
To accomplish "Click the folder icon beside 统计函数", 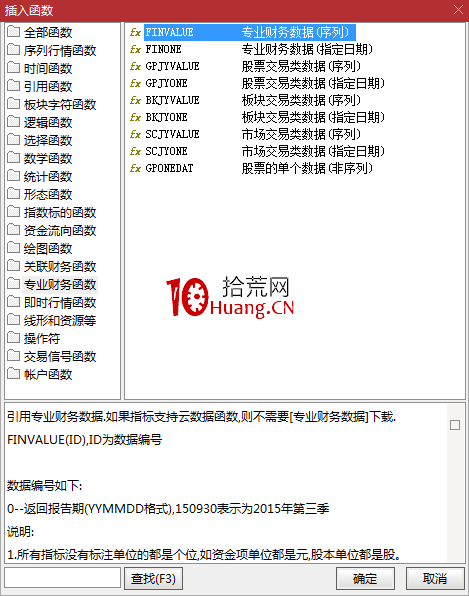I will 14,175.
